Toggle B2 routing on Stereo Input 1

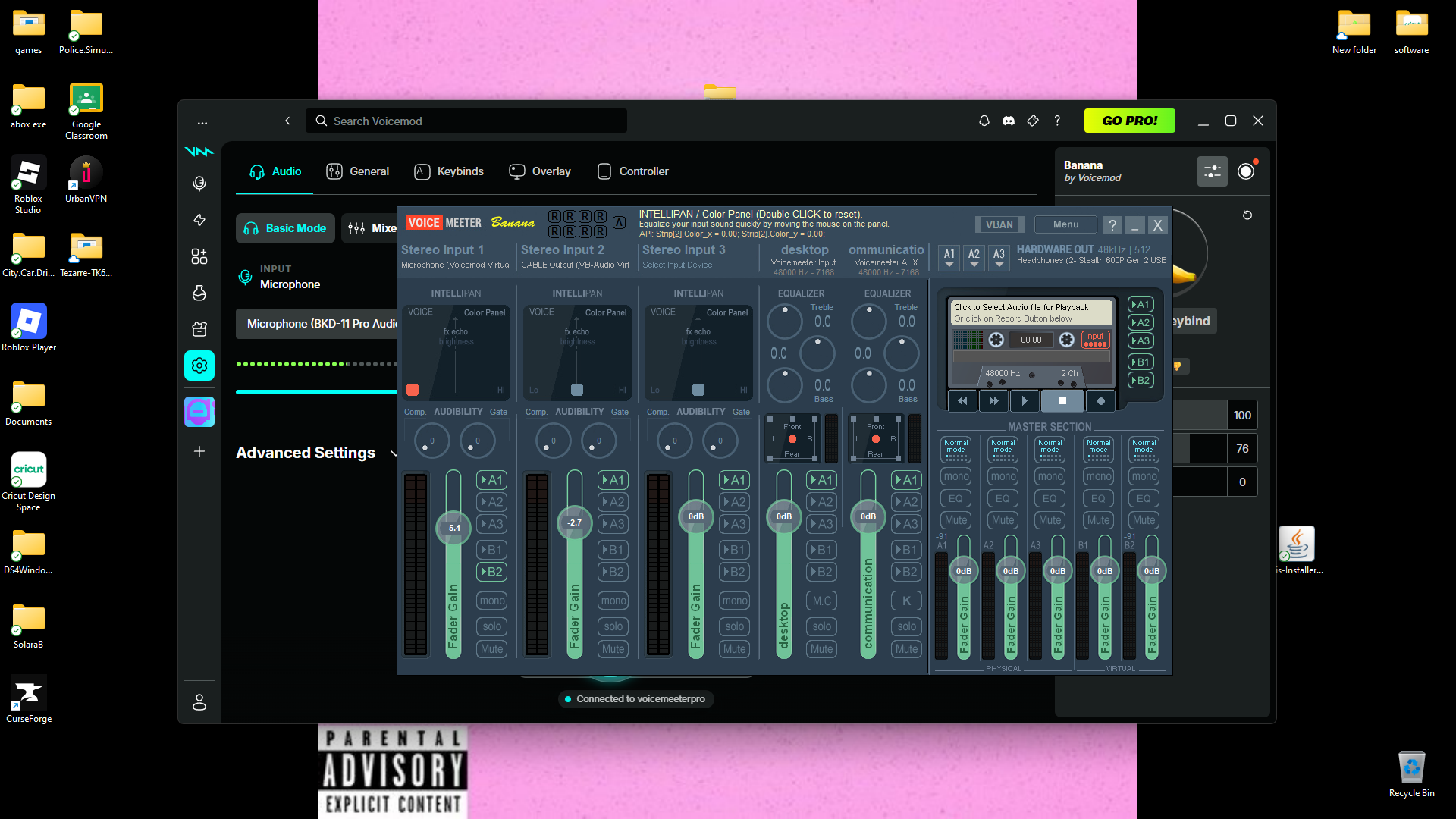(x=491, y=572)
